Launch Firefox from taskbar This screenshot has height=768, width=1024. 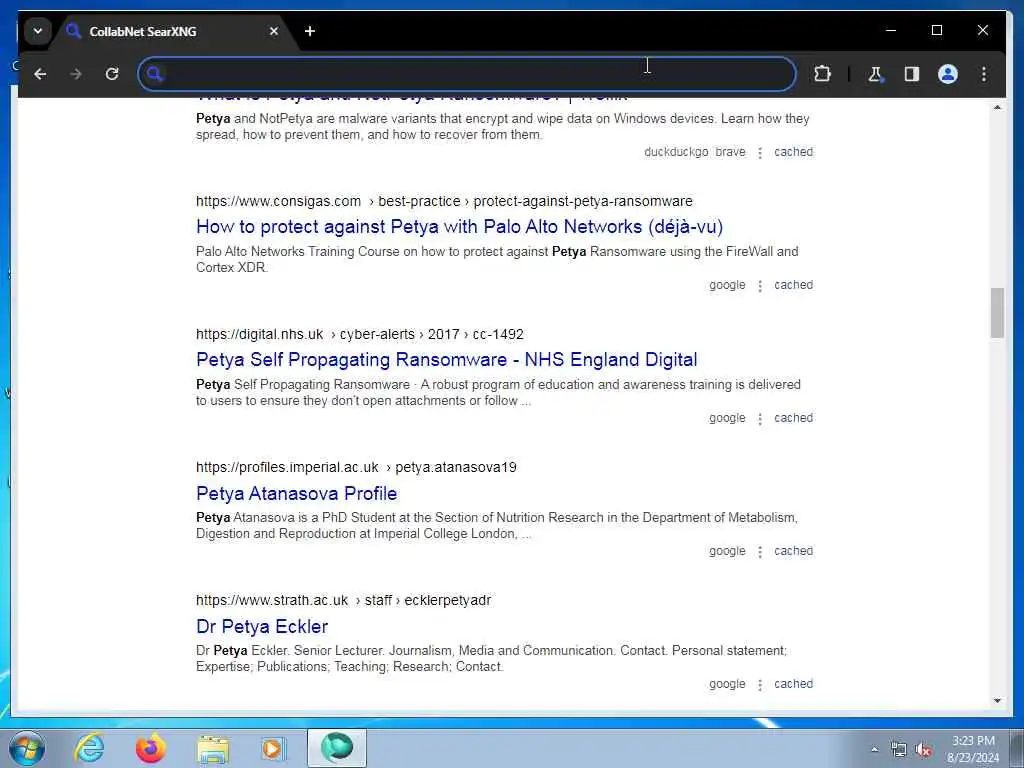click(151, 748)
